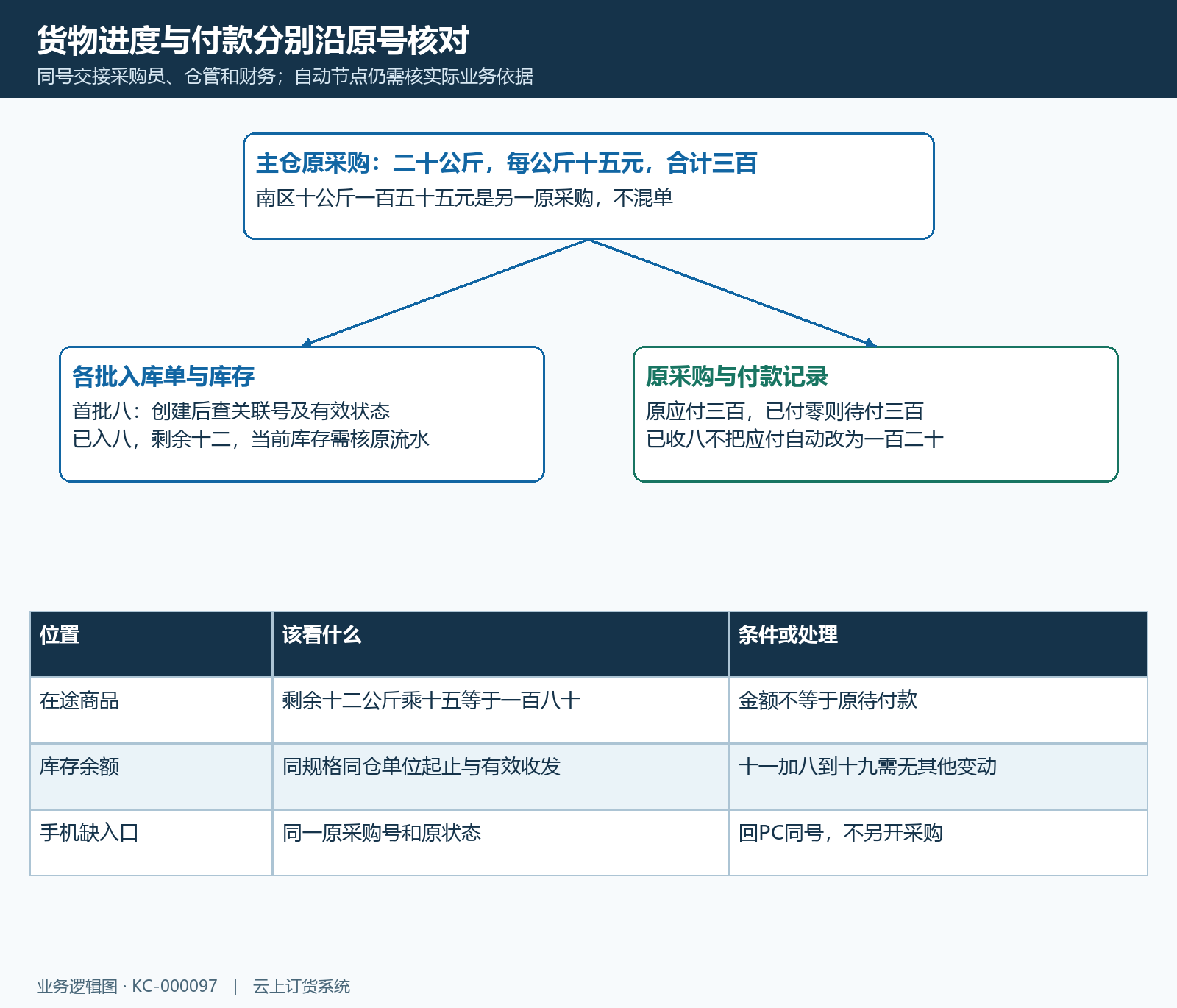Select cell 在途商品
This screenshot has width=1177, height=1008.
152,710
